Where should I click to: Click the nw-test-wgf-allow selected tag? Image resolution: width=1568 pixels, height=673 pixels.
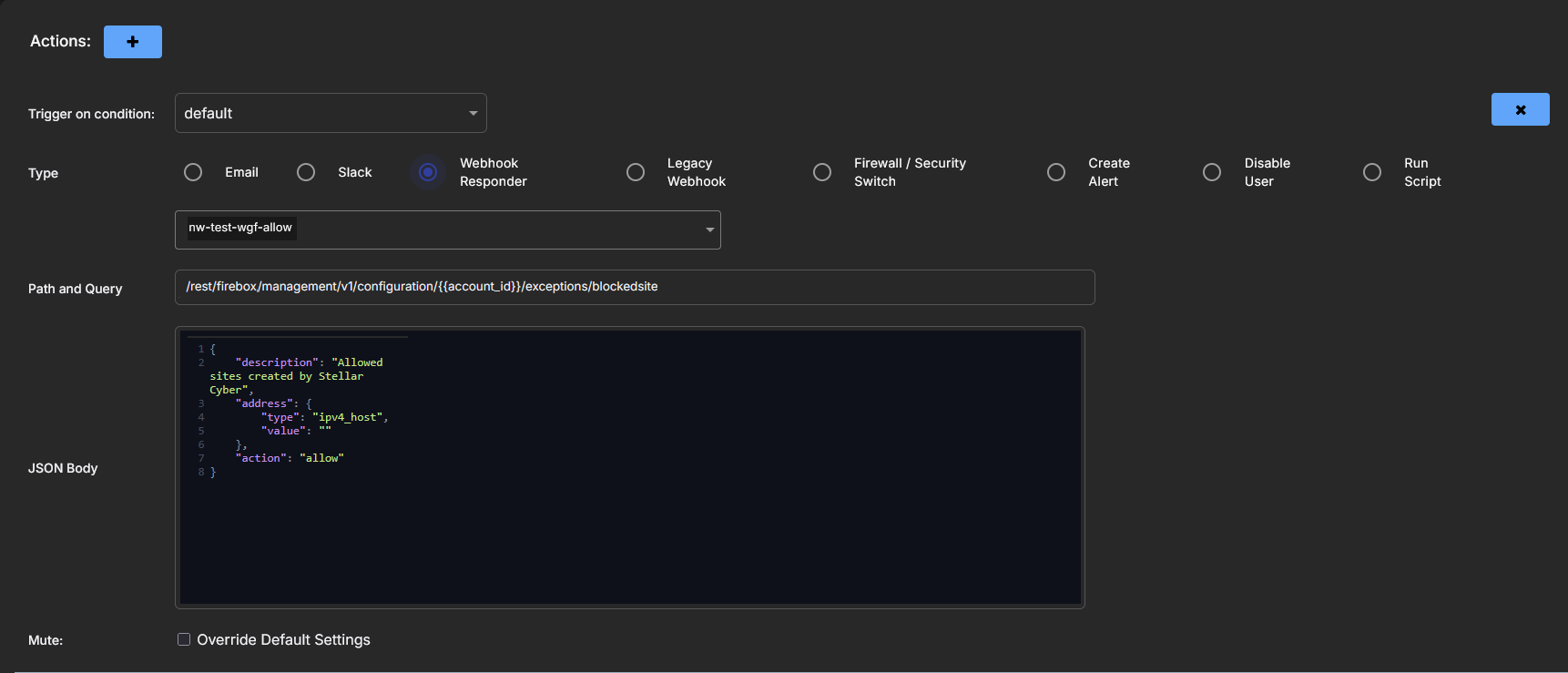click(x=240, y=228)
